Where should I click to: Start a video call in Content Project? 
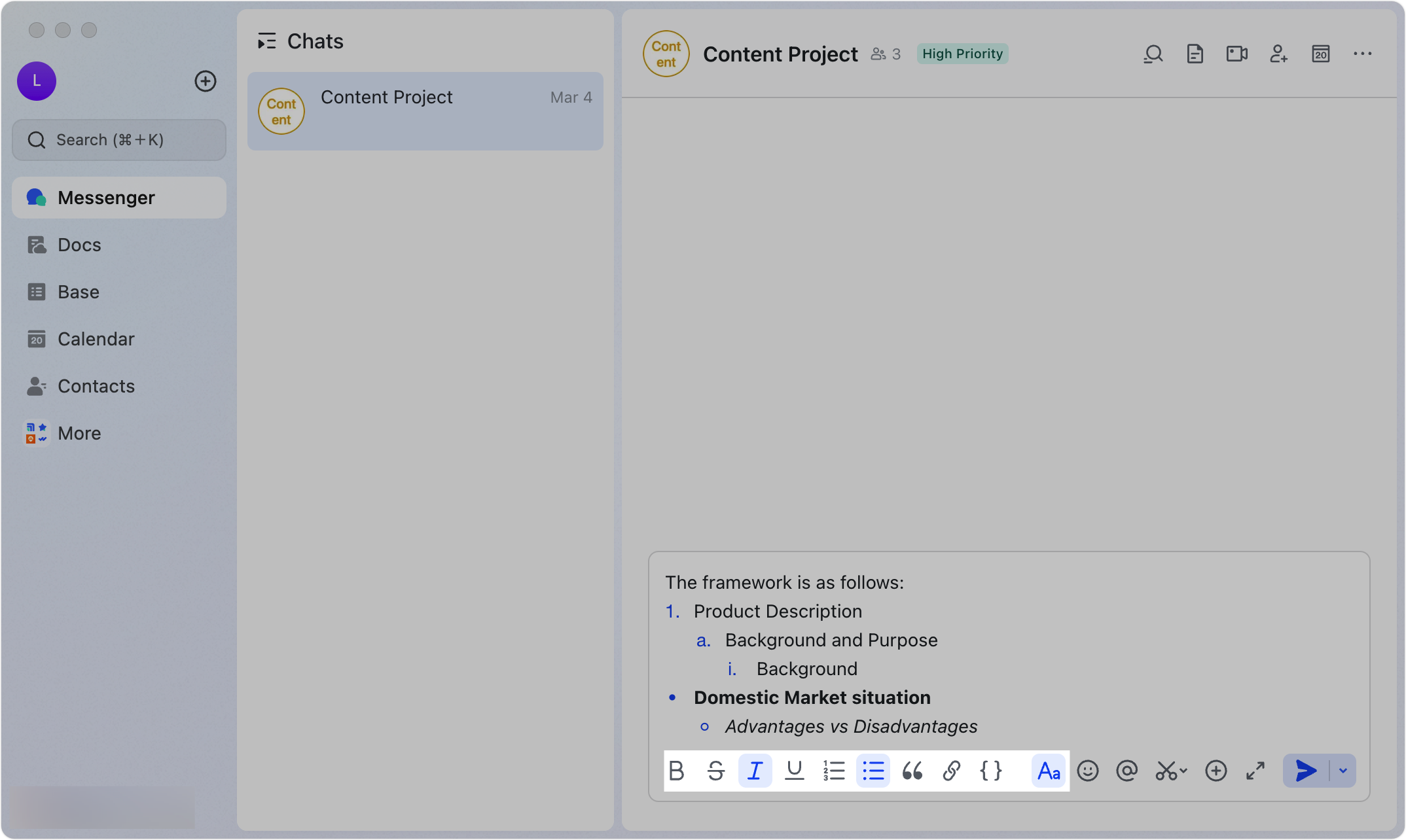pyautogui.click(x=1236, y=54)
